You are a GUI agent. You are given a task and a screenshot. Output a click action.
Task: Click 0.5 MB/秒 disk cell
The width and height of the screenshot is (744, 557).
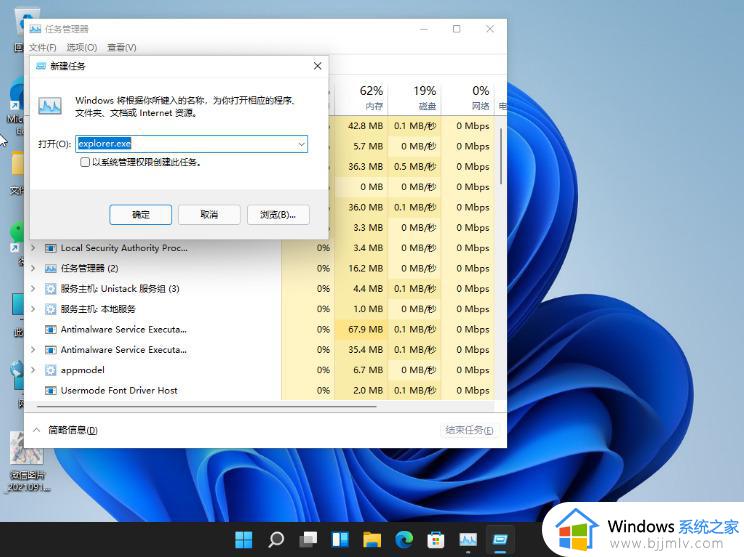click(415, 167)
